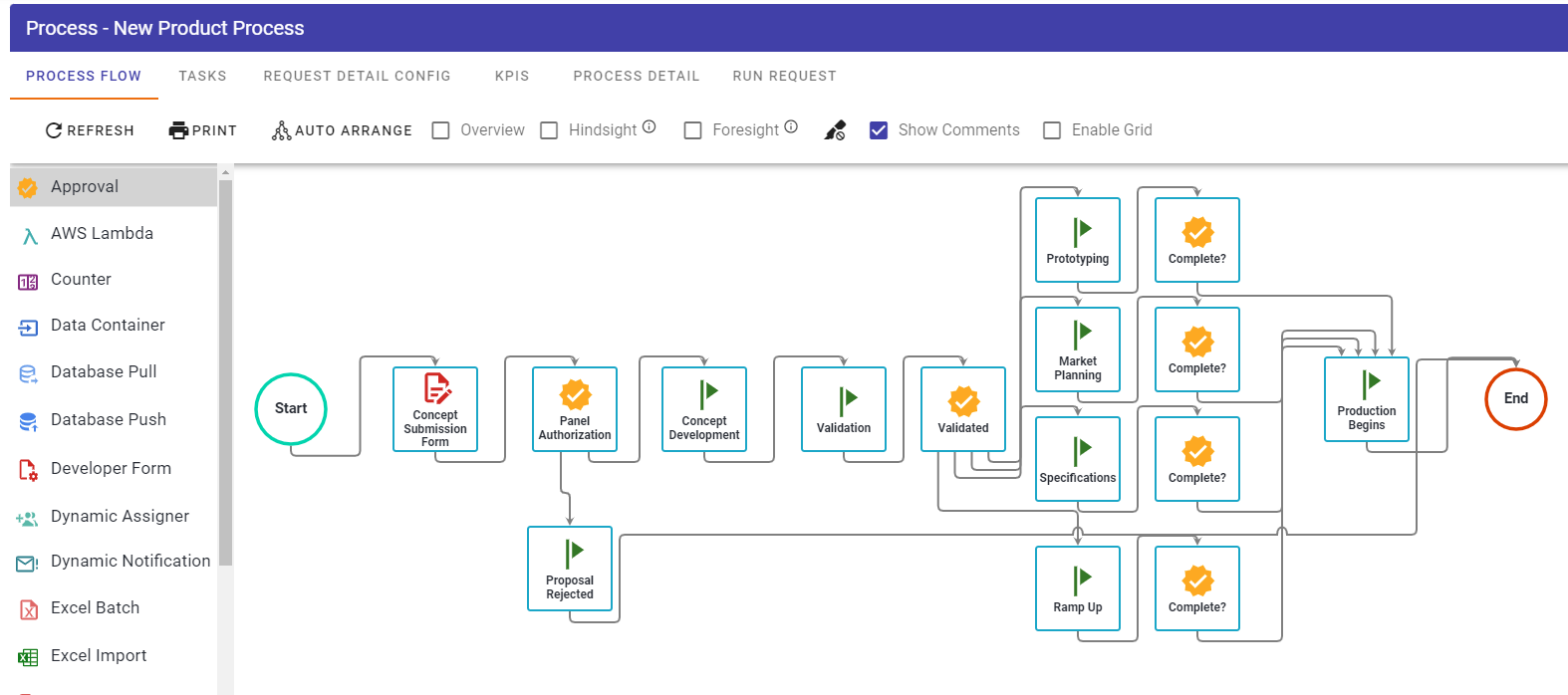This screenshot has height=695, width=1568.
Task: Open the Process Detail tab
Action: click(637, 76)
